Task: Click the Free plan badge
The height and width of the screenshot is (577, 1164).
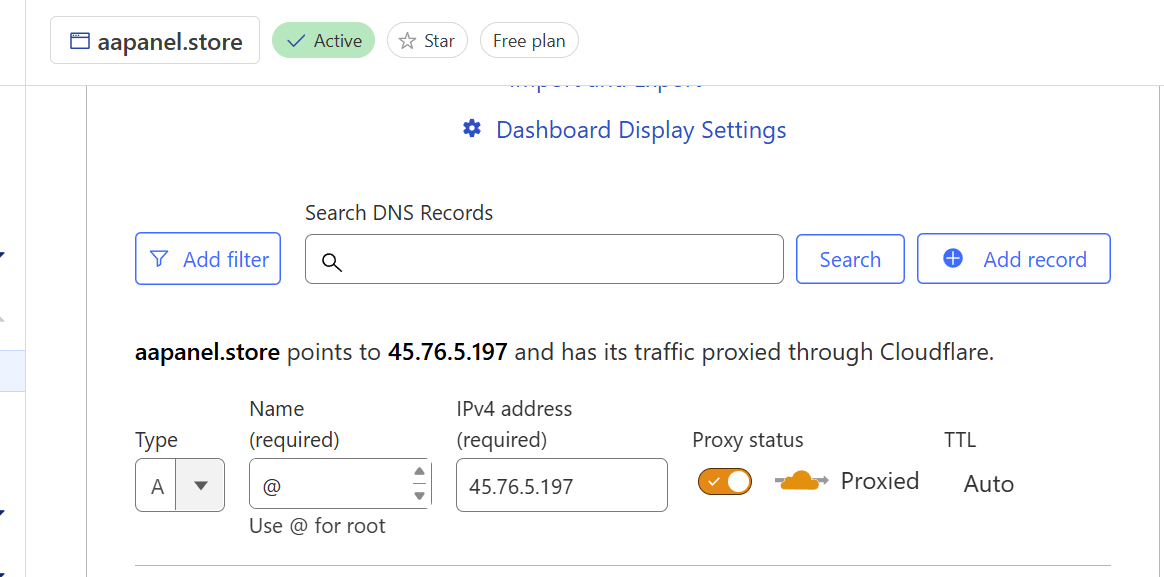Action: click(x=529, y=41)
